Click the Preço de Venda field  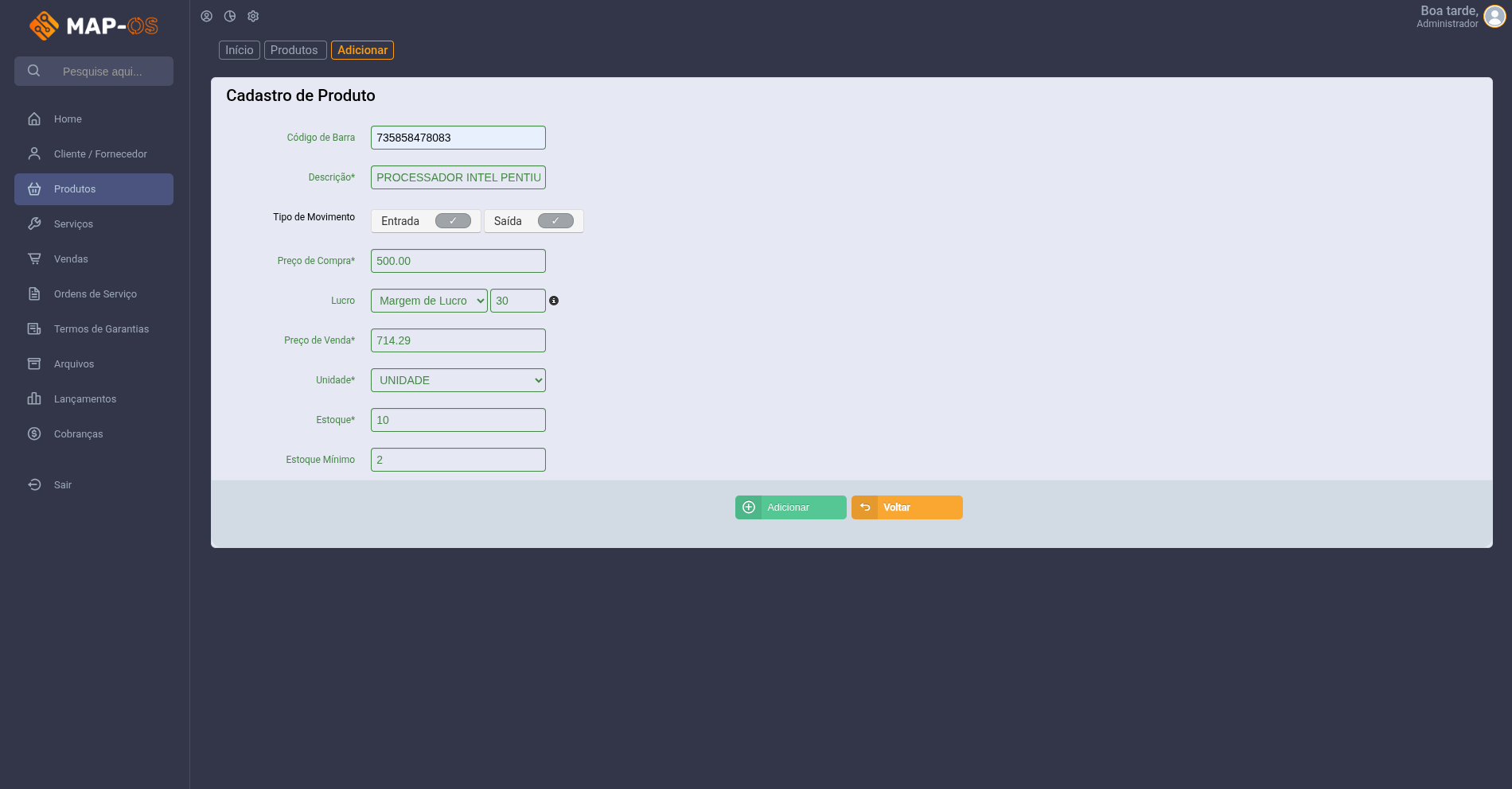pyautogui.click(x=458, y=340)
